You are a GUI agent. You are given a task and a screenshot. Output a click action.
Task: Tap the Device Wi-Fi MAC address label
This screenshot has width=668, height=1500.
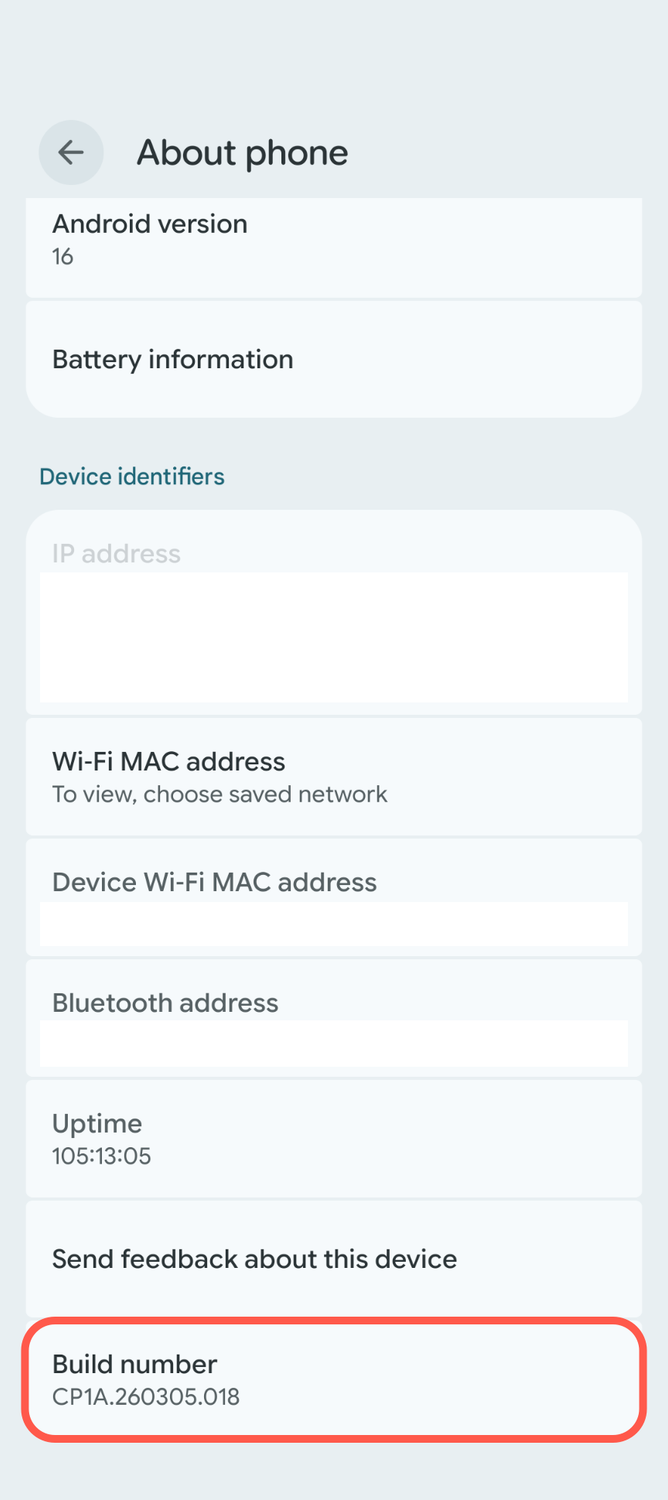(214, 882)
